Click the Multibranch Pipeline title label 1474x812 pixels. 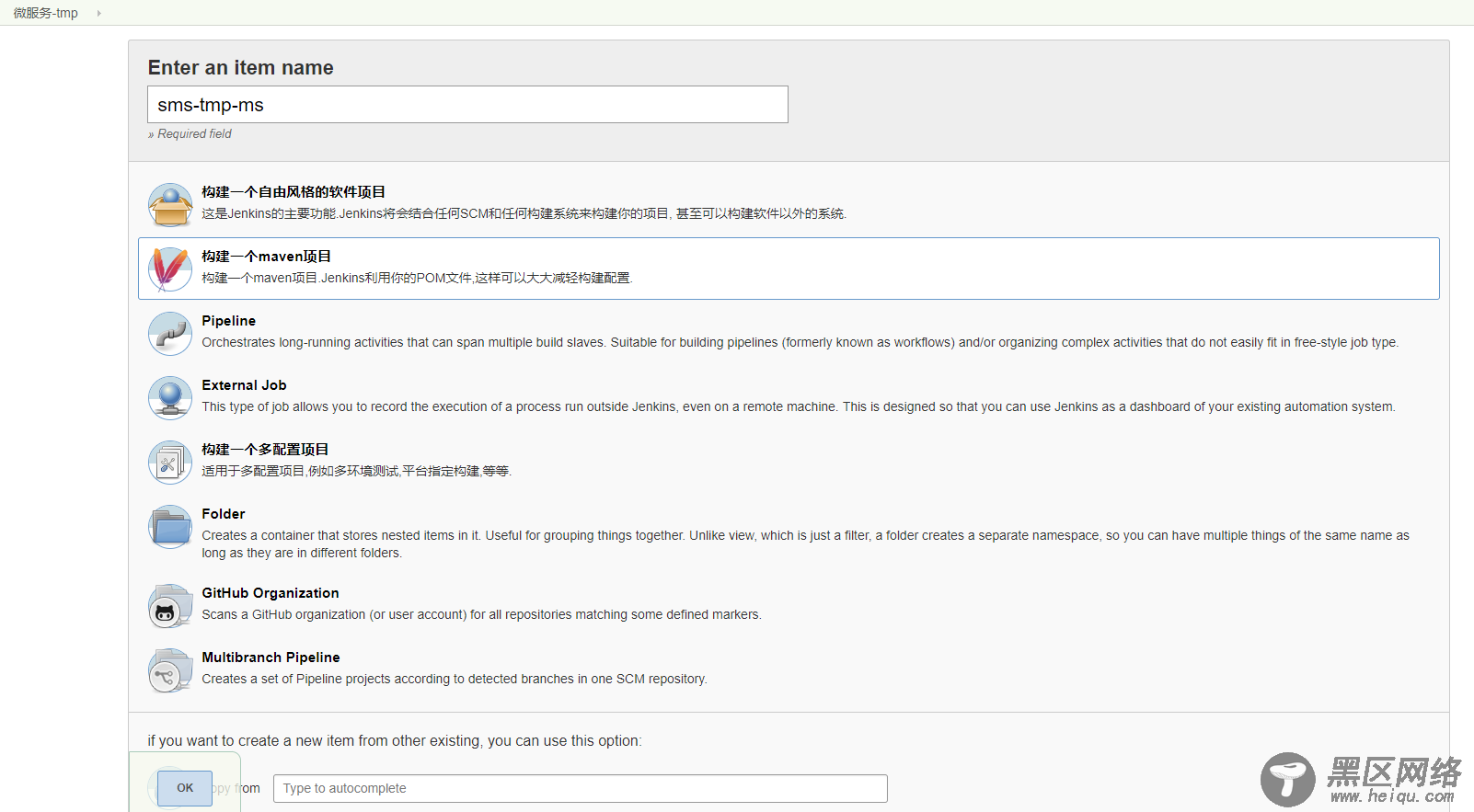click(x=271, y=658)
